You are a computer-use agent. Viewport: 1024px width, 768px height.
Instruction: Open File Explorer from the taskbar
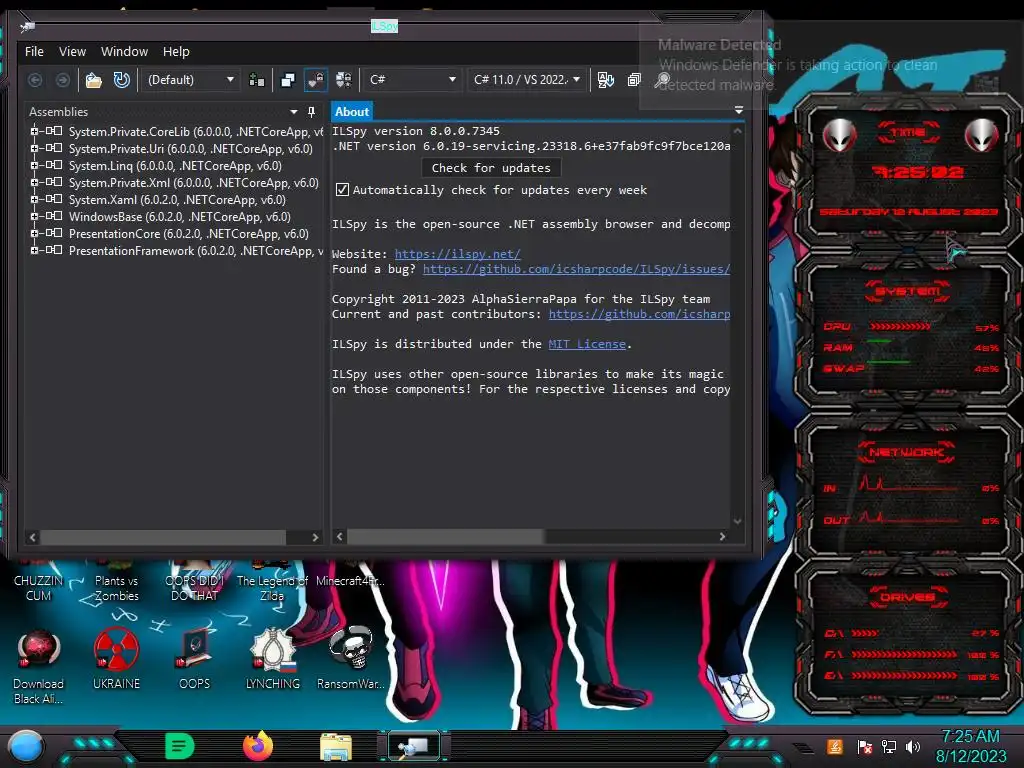pyautogui.click(x=336, y=746)
